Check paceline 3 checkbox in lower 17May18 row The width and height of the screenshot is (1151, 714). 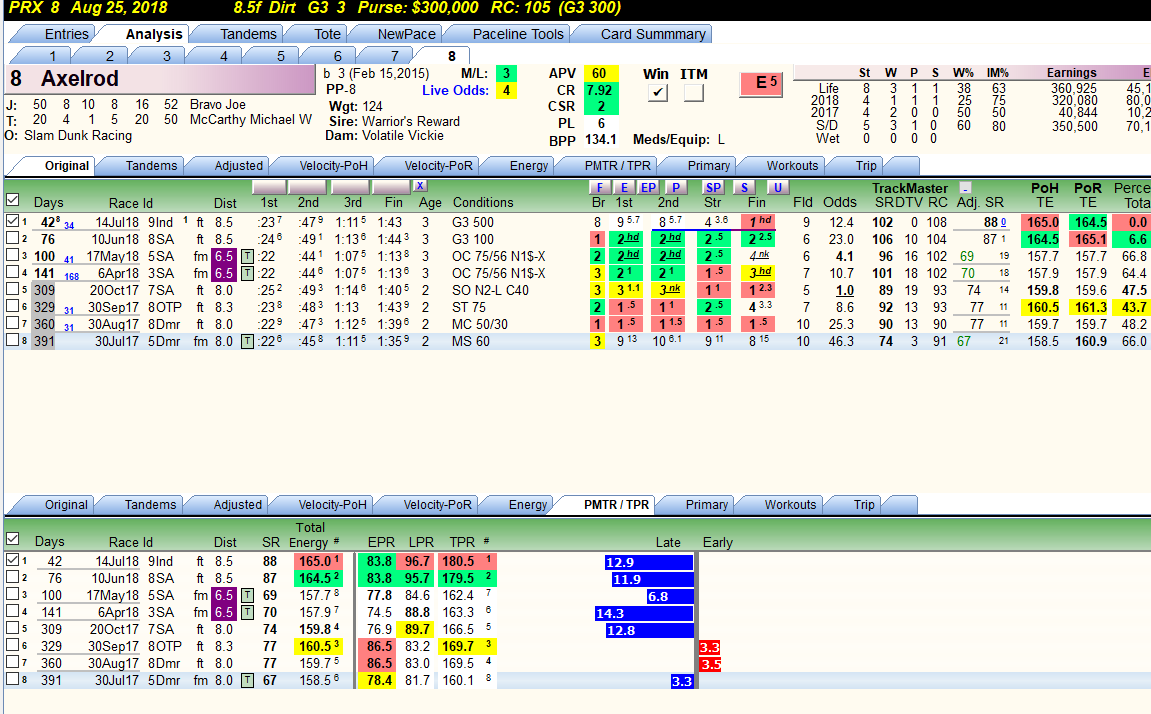pos(12,594)
